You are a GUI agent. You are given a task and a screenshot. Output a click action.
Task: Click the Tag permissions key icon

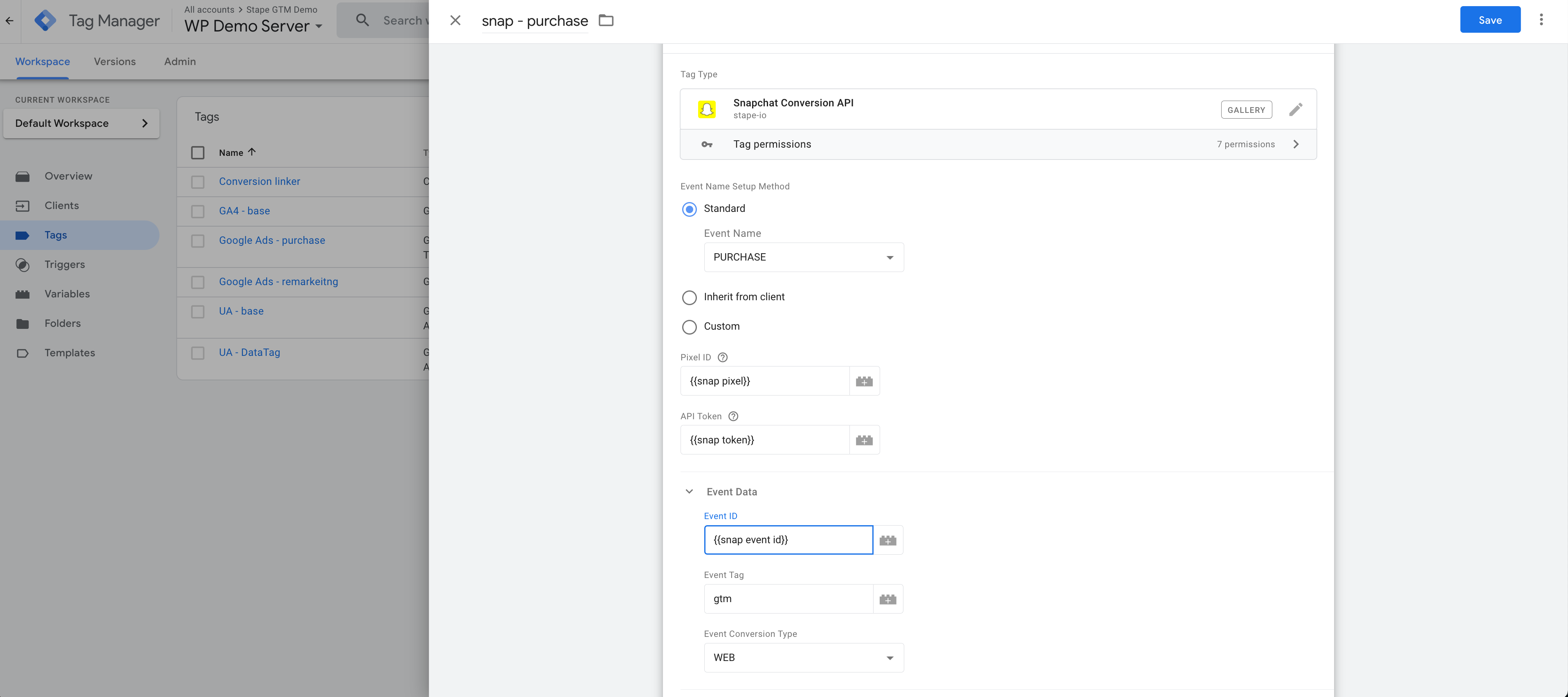pos(707,144)
